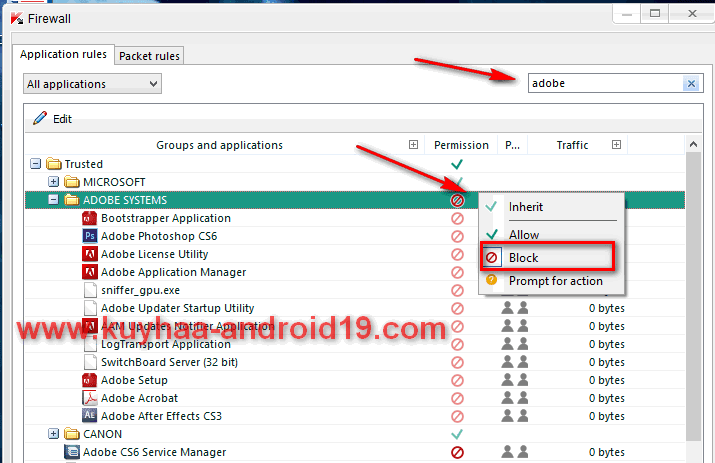Select the Application rules tab
This screenshot has width=715, height=463.
tap(63, 54)
